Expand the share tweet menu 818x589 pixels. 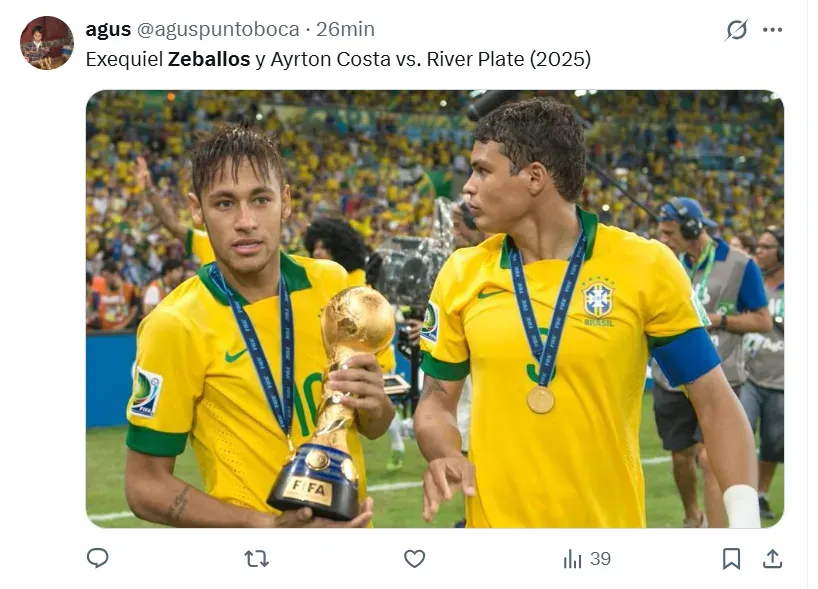click(x=772, y=558)
